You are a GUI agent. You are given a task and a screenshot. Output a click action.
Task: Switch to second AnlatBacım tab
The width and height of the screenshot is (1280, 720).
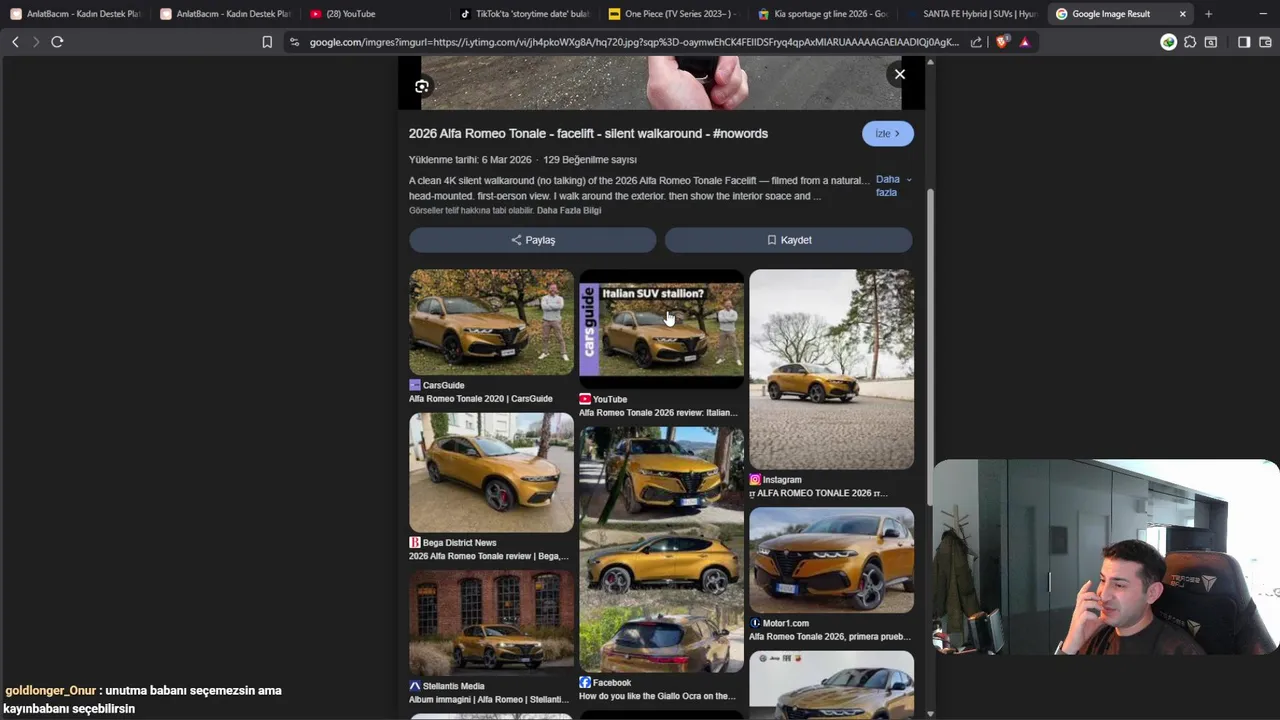click(224, 14)
